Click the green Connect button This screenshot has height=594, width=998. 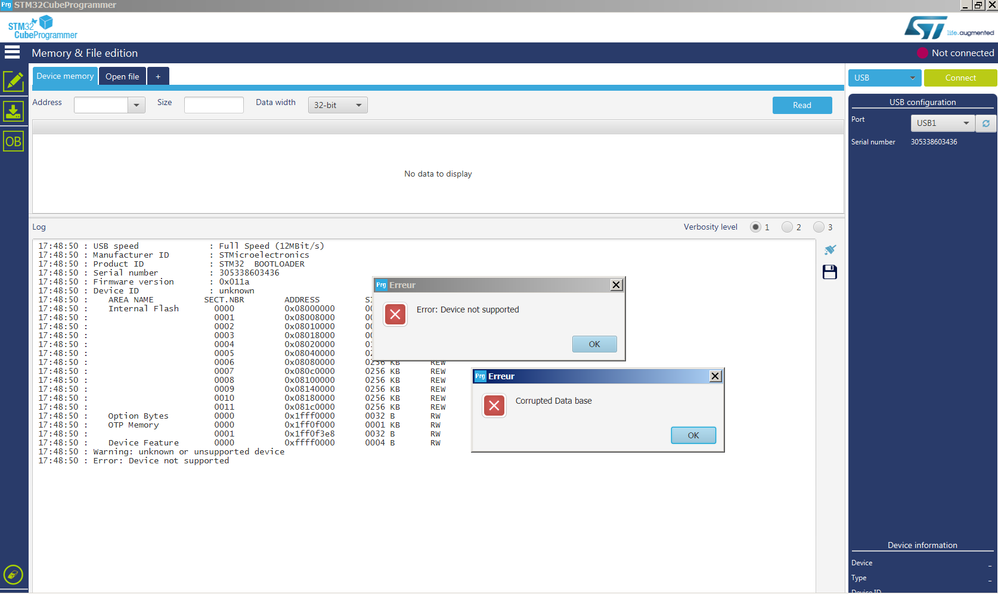tap(960, 78)
